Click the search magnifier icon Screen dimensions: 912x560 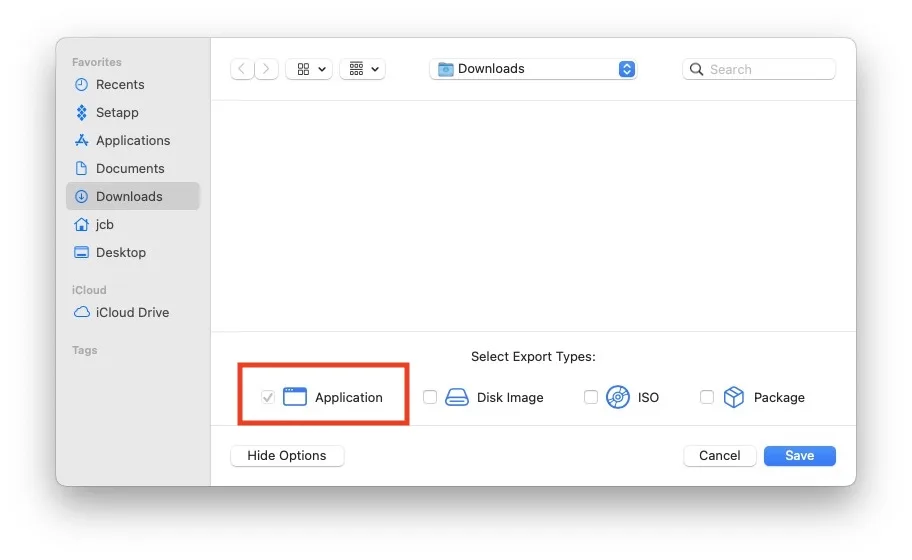(697, 69)
